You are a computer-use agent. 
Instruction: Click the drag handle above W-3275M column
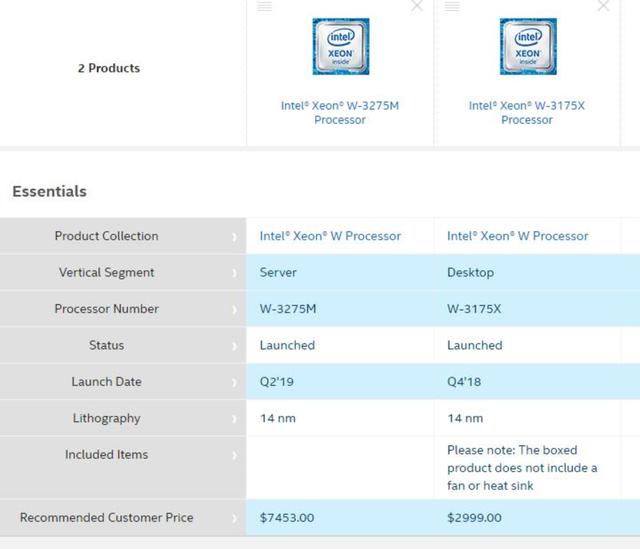[x=265, y=6]
